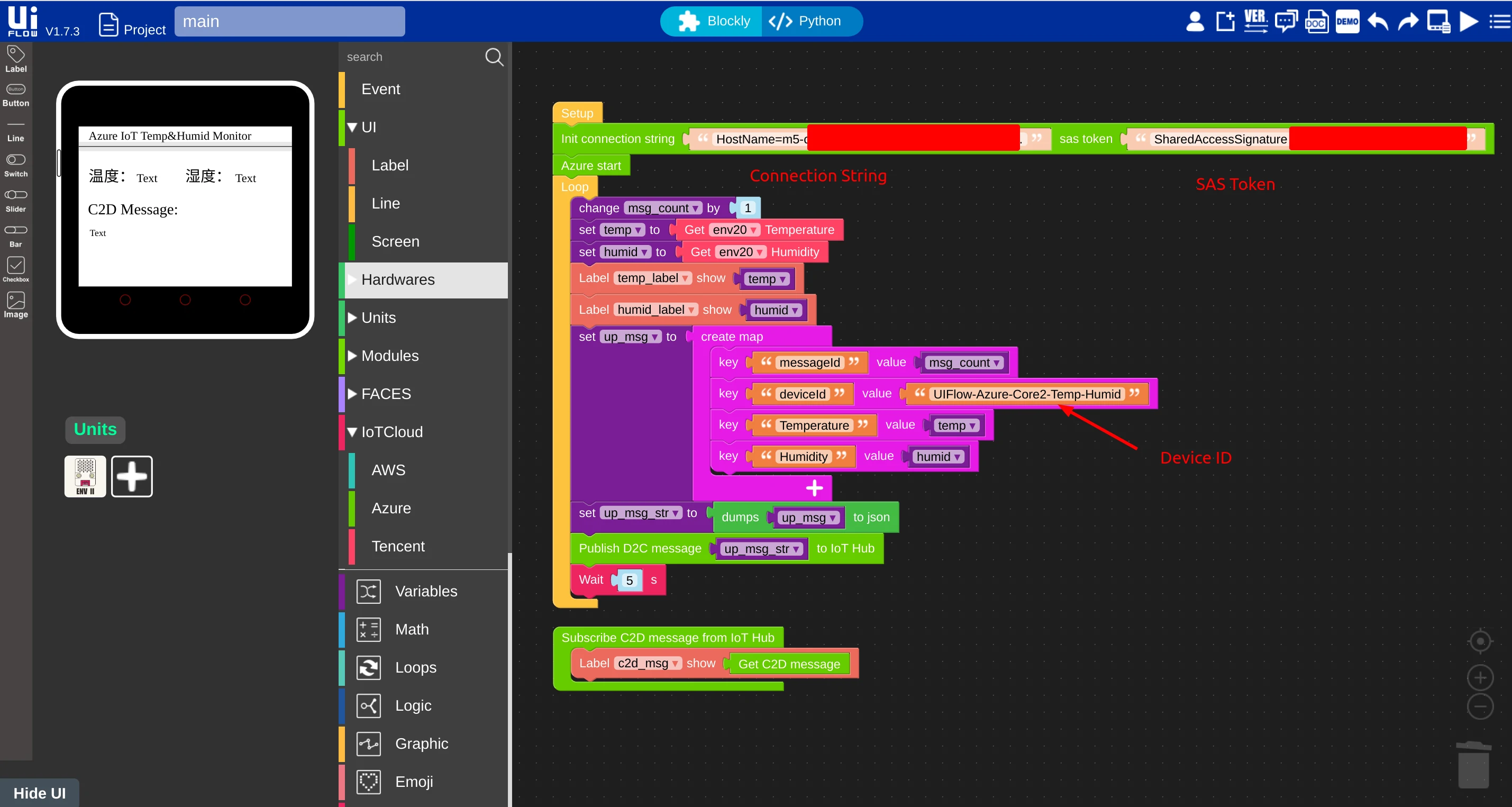Open the DEMO examples icon
This screenshot has height=807, width=1512.
pyautogui.click(x=1347, y=22)
